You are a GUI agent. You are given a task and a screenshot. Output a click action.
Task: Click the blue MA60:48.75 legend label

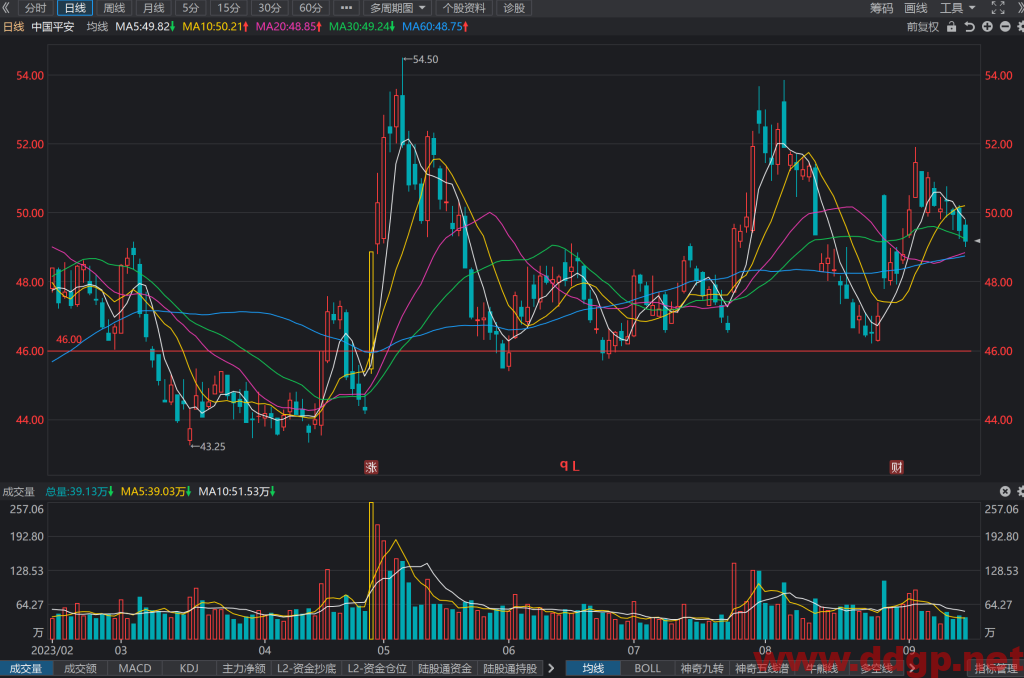click(x=435, y=27)
